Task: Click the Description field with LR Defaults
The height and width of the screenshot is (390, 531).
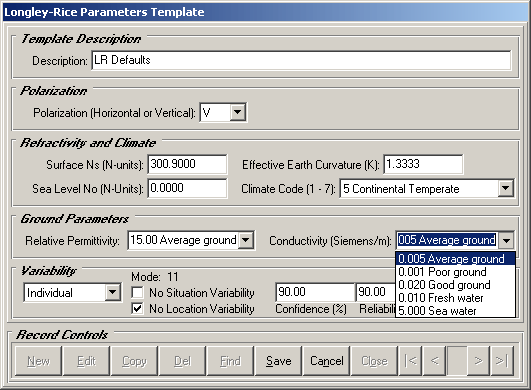Action: 301,60
